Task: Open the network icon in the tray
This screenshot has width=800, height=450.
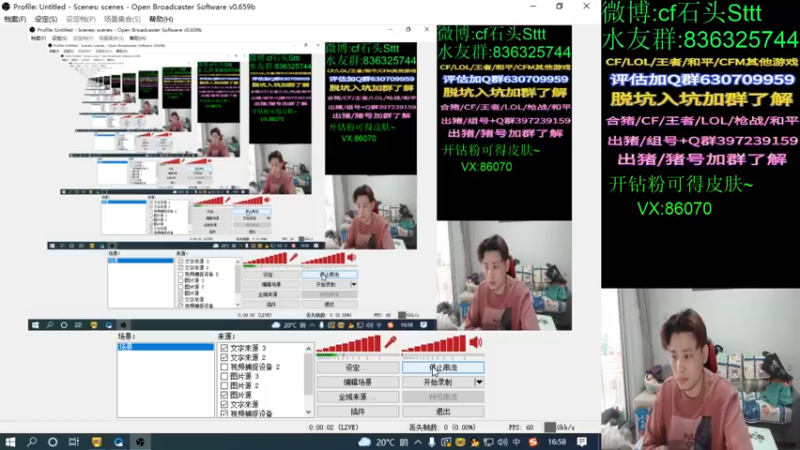Action: pos(489,442)
